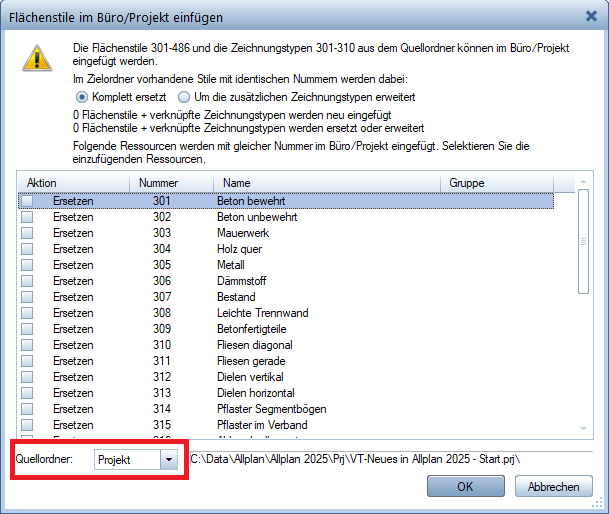The image size is (609, 514).
Task: Check the box for 306 Dämmstoff
Action: pos(27,281)
